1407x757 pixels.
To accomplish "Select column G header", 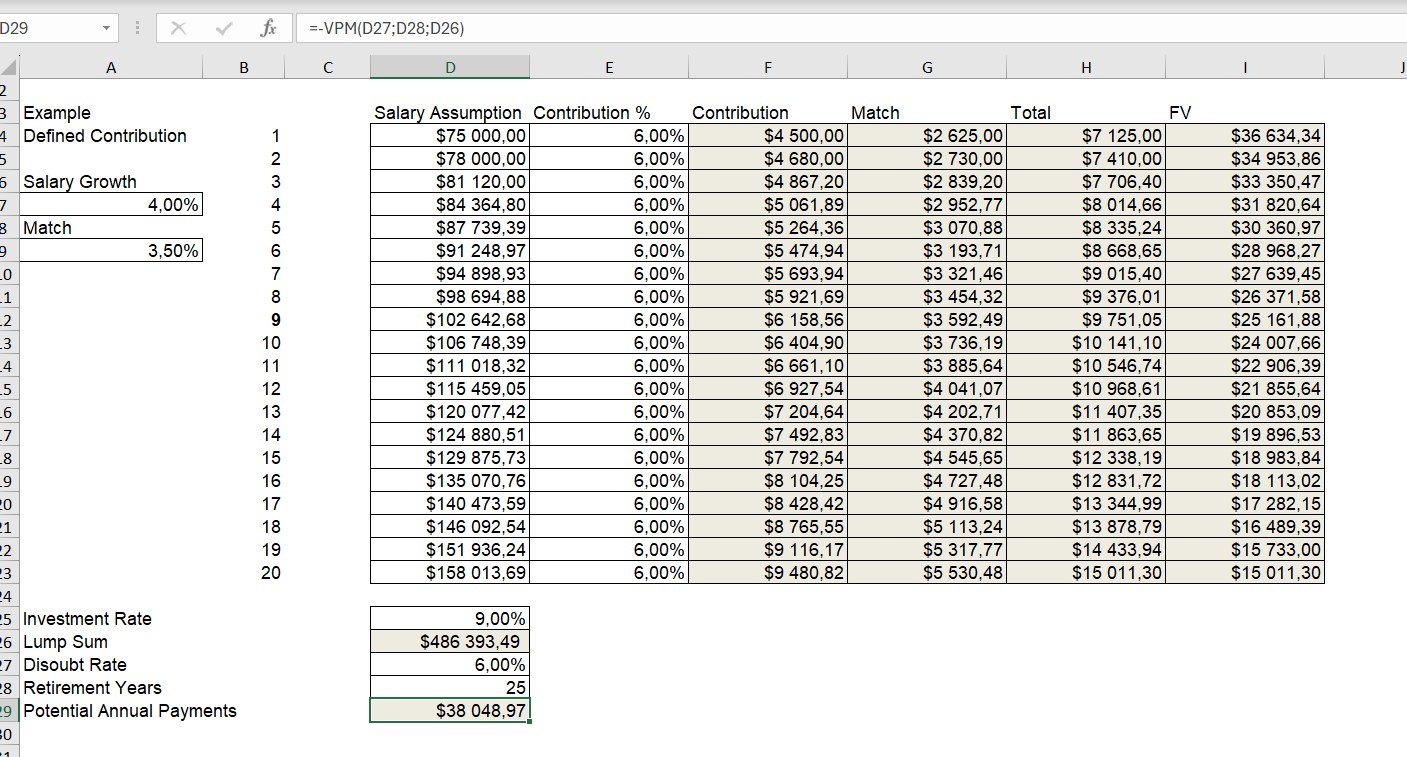I will coord(927,68).
